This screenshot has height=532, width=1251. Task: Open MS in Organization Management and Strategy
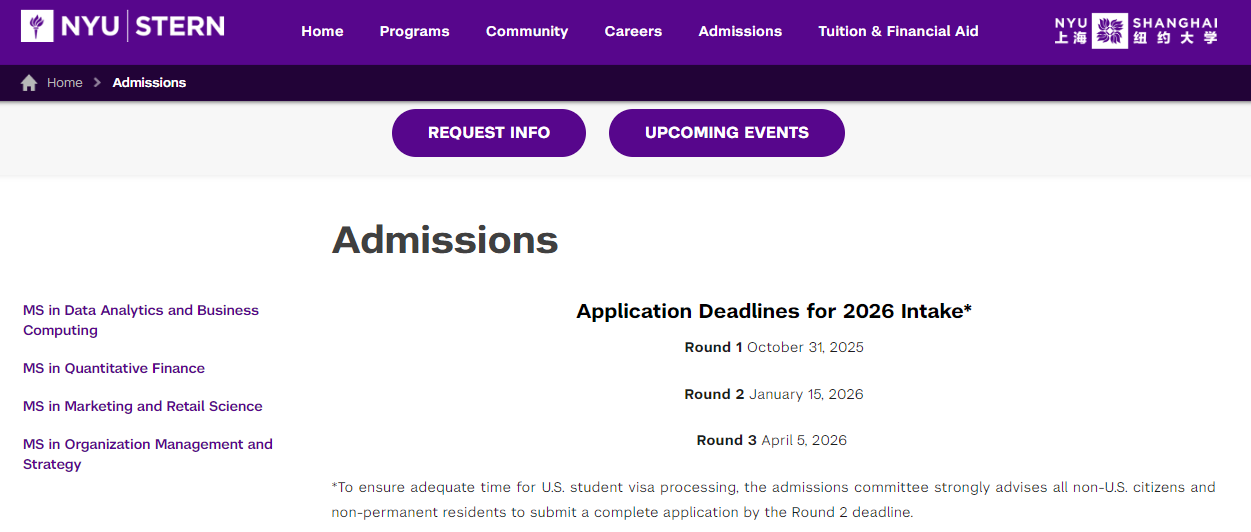(x=148, y=454)
